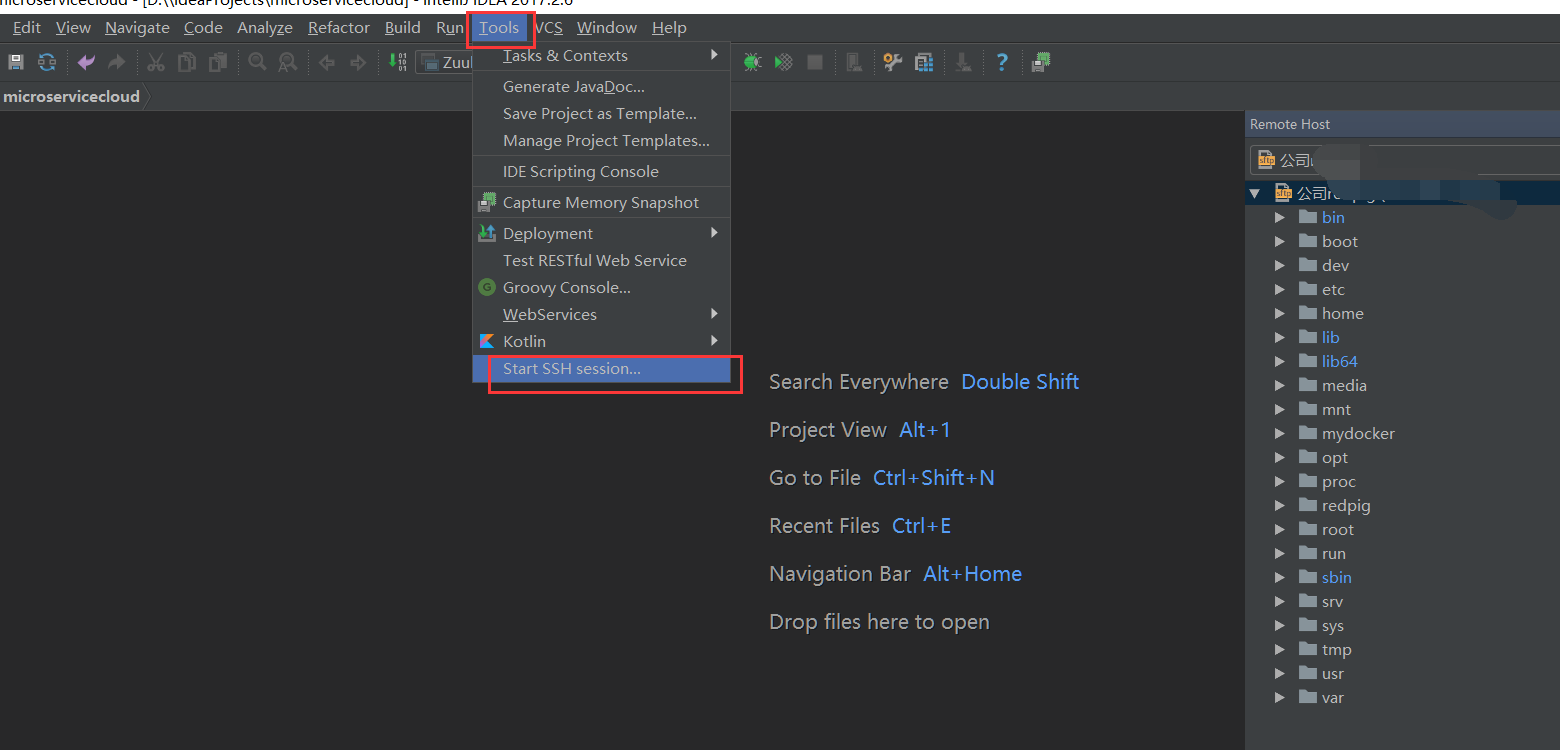1560x750 pixels.
Task: Click the Build project binary icon
Action: click(x=397, y=62)
